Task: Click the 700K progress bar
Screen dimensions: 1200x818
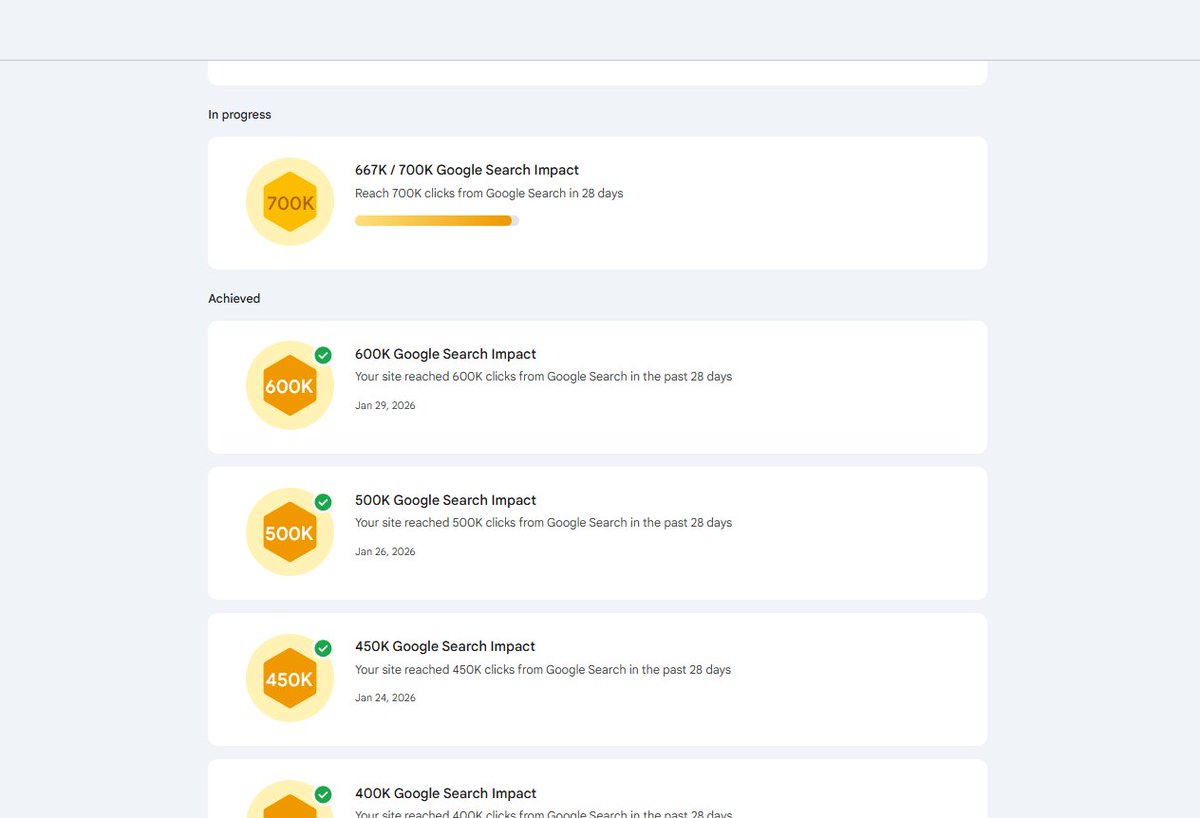Action: pyautogui.click(x=437, y=220)
